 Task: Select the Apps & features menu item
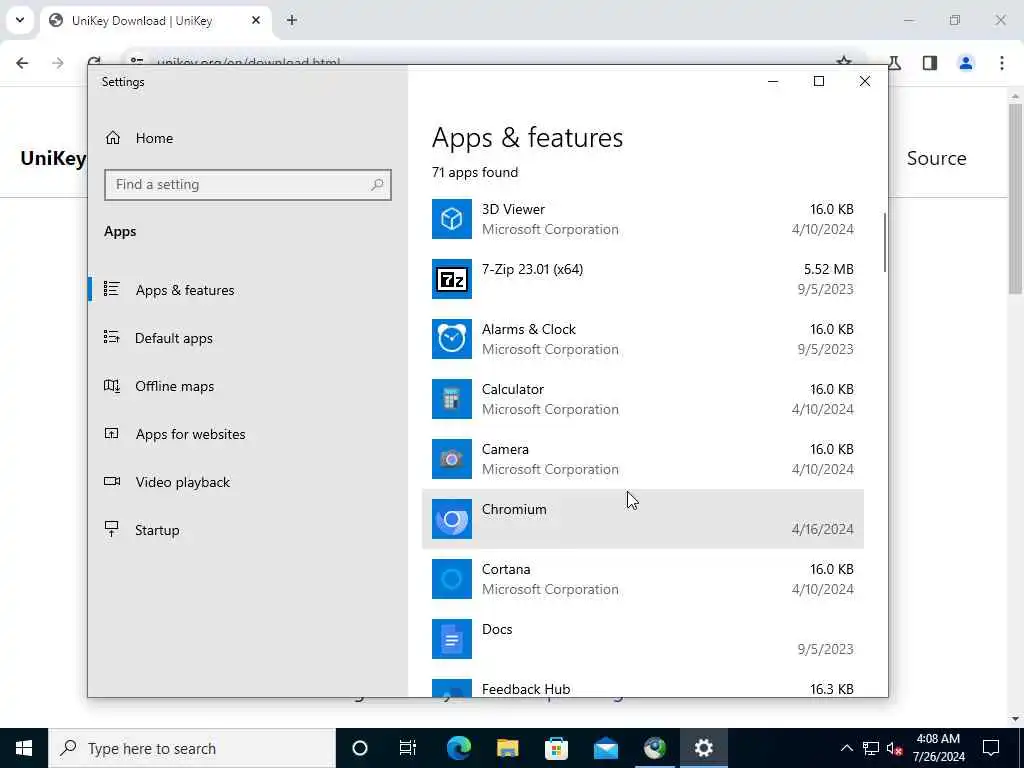[248, 290]
